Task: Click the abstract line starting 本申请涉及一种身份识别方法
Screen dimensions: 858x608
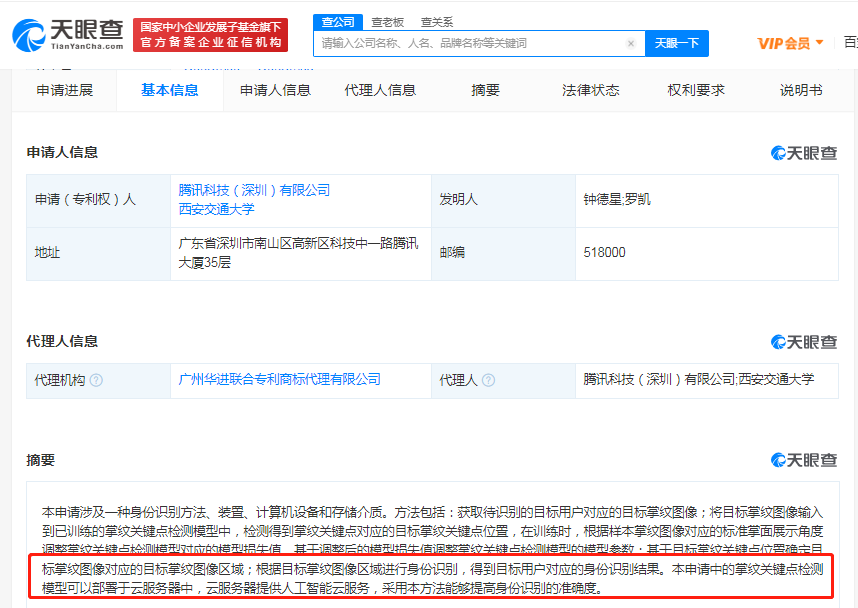Action: (x=432, y=512)
